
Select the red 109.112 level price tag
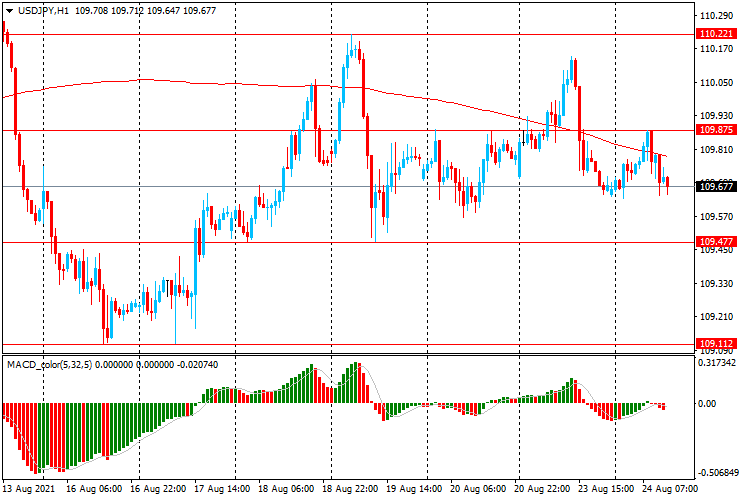point(716,344)
